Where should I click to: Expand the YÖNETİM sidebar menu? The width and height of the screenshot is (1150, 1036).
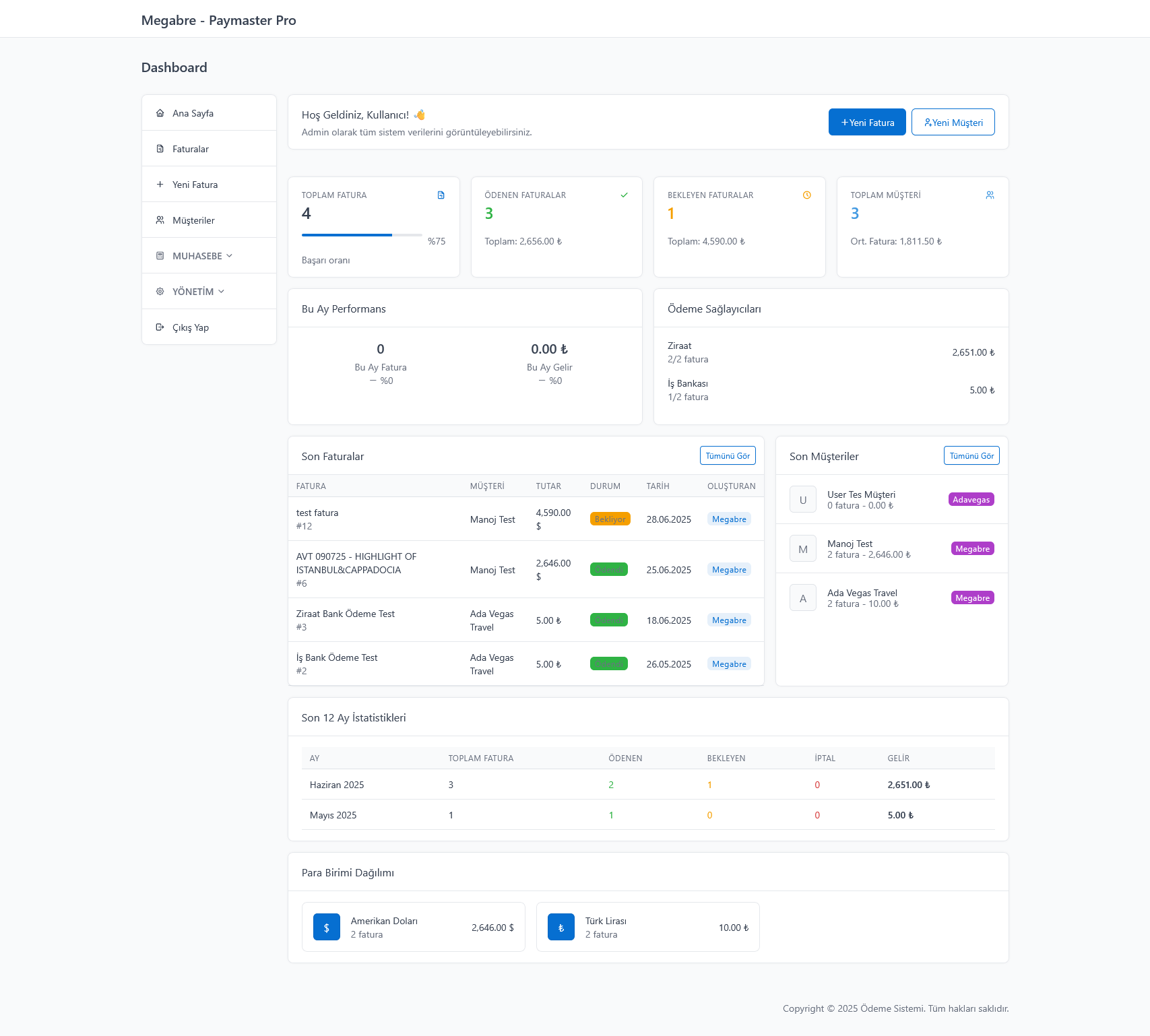coord(193,292)
